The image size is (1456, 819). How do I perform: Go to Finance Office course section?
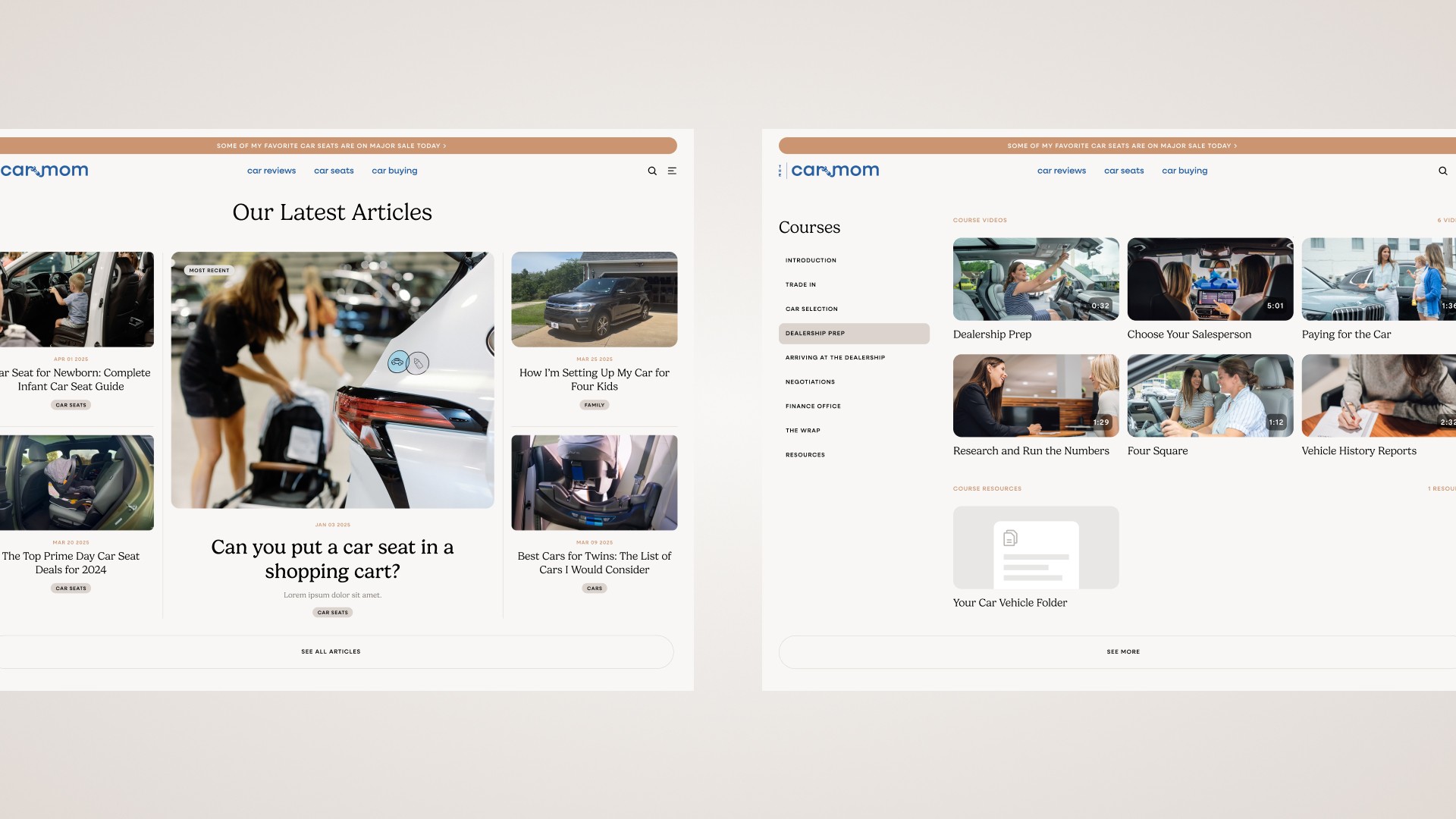[813, 406]
